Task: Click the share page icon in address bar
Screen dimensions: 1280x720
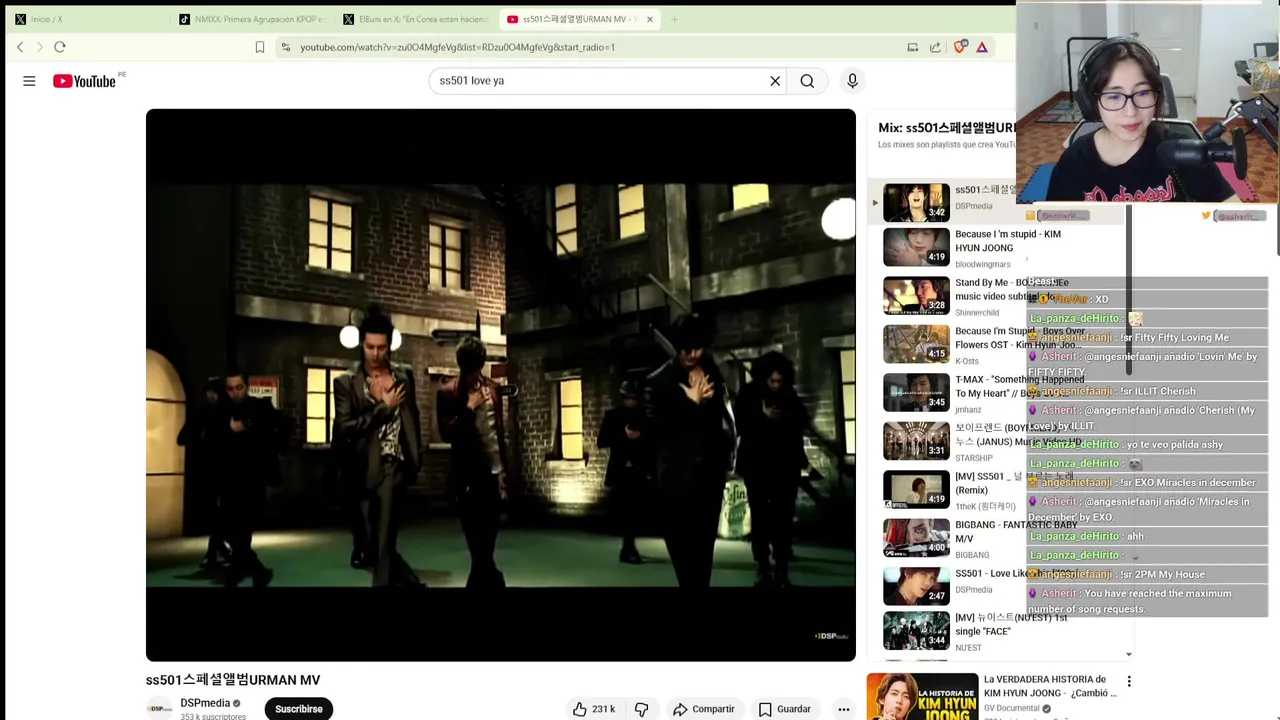Action: pyautogui.click(x=935, y=47)
